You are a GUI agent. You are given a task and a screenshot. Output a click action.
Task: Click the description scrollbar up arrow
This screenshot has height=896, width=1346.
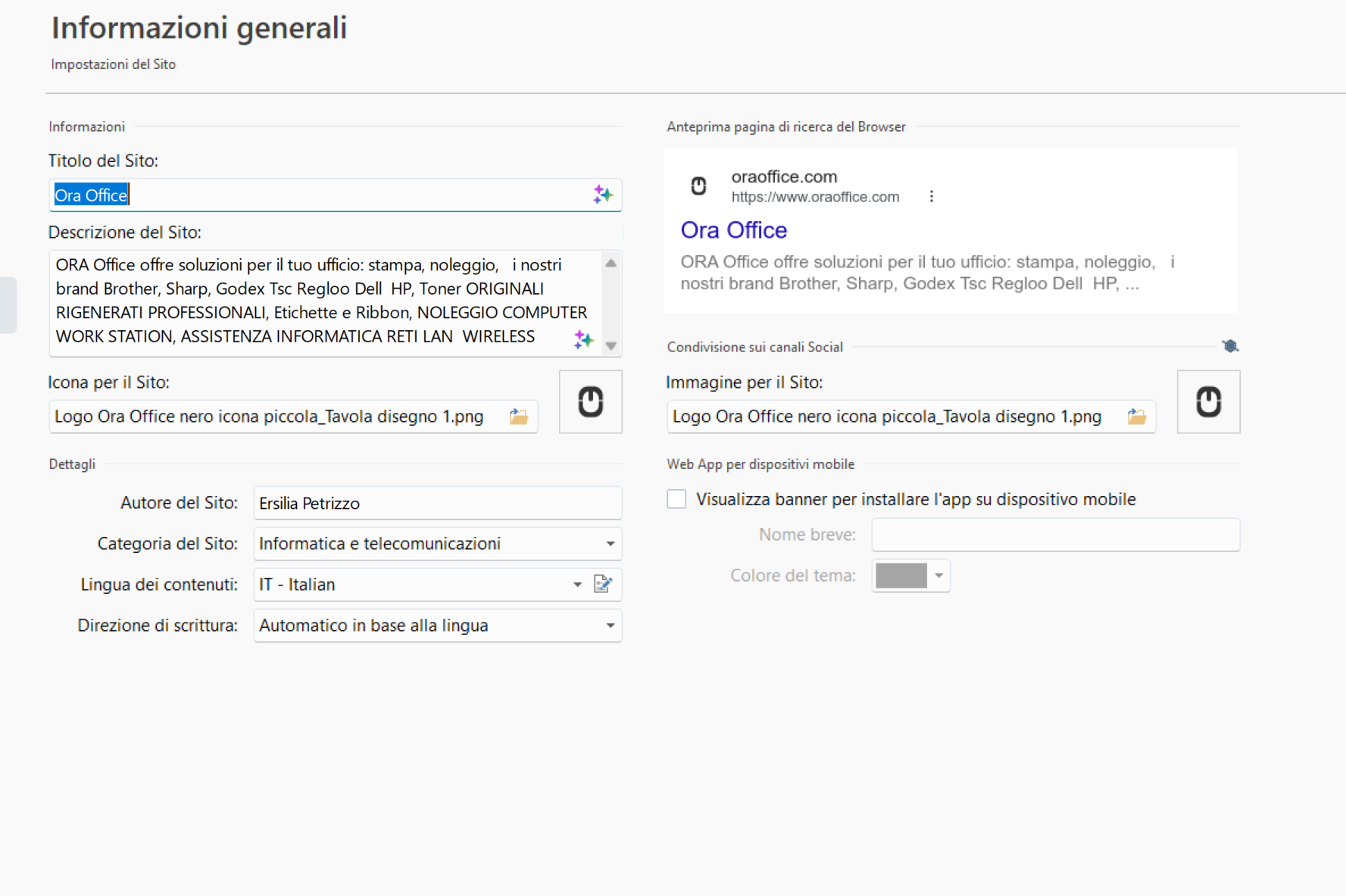(611, 263)
